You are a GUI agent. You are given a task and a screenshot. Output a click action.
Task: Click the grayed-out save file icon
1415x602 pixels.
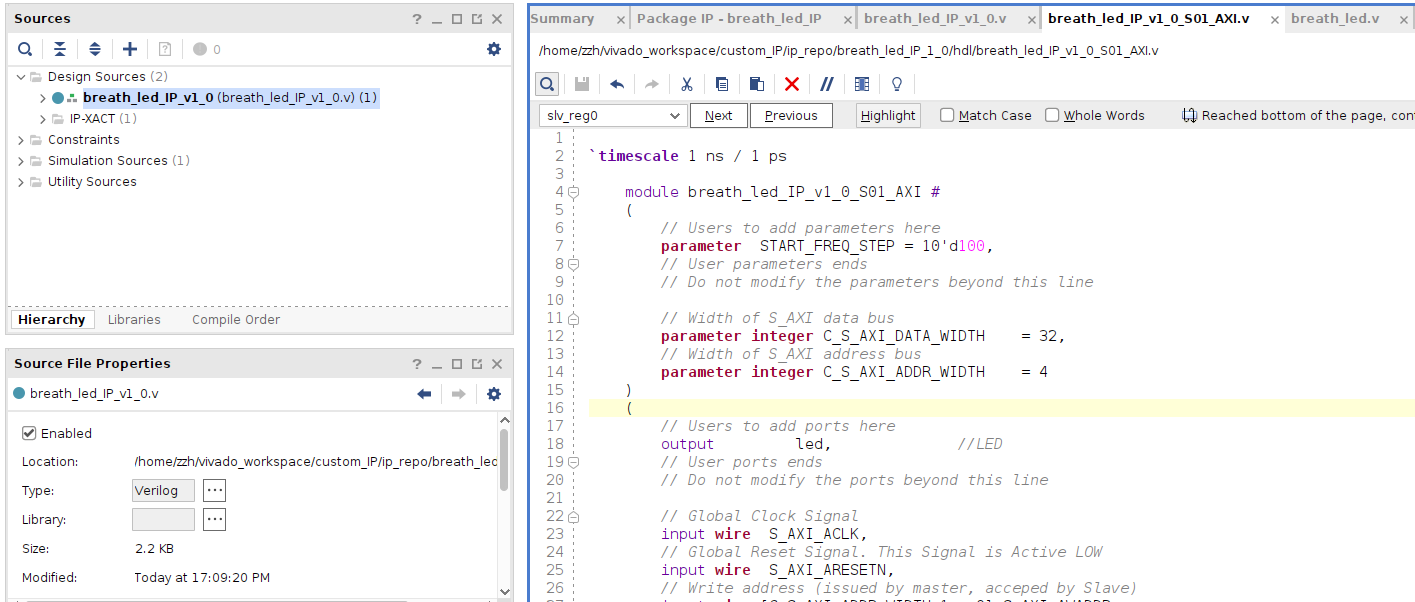pos(582,84)
